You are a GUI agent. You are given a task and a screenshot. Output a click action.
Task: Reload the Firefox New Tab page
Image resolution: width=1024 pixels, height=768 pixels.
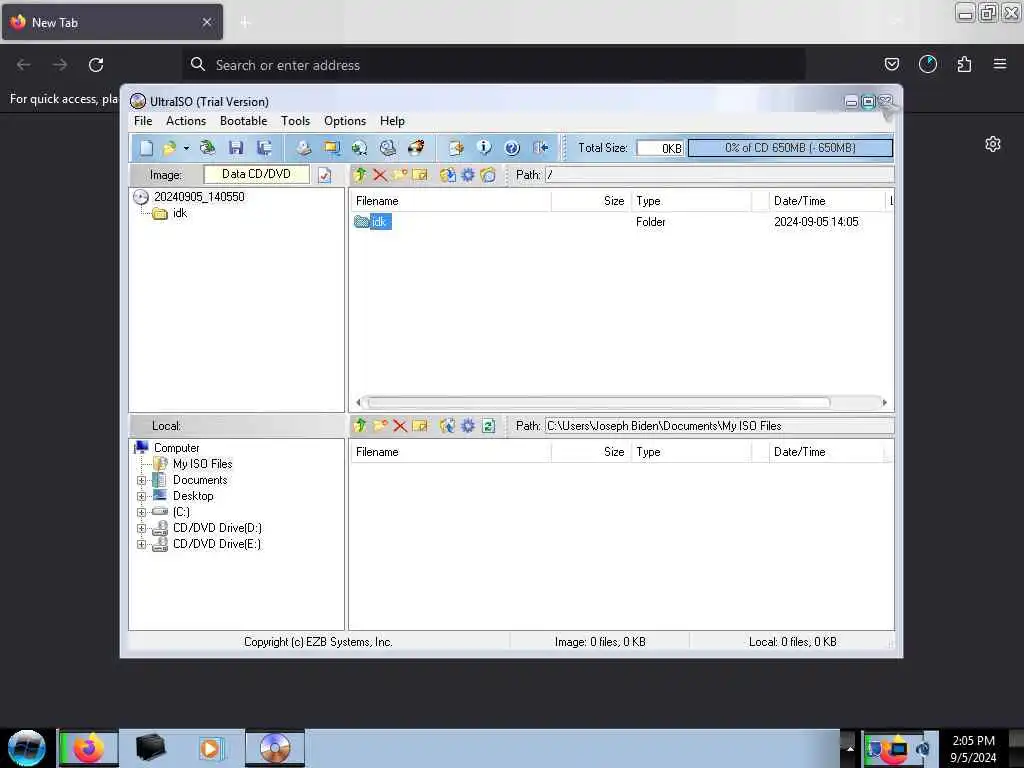pos(96,65)
